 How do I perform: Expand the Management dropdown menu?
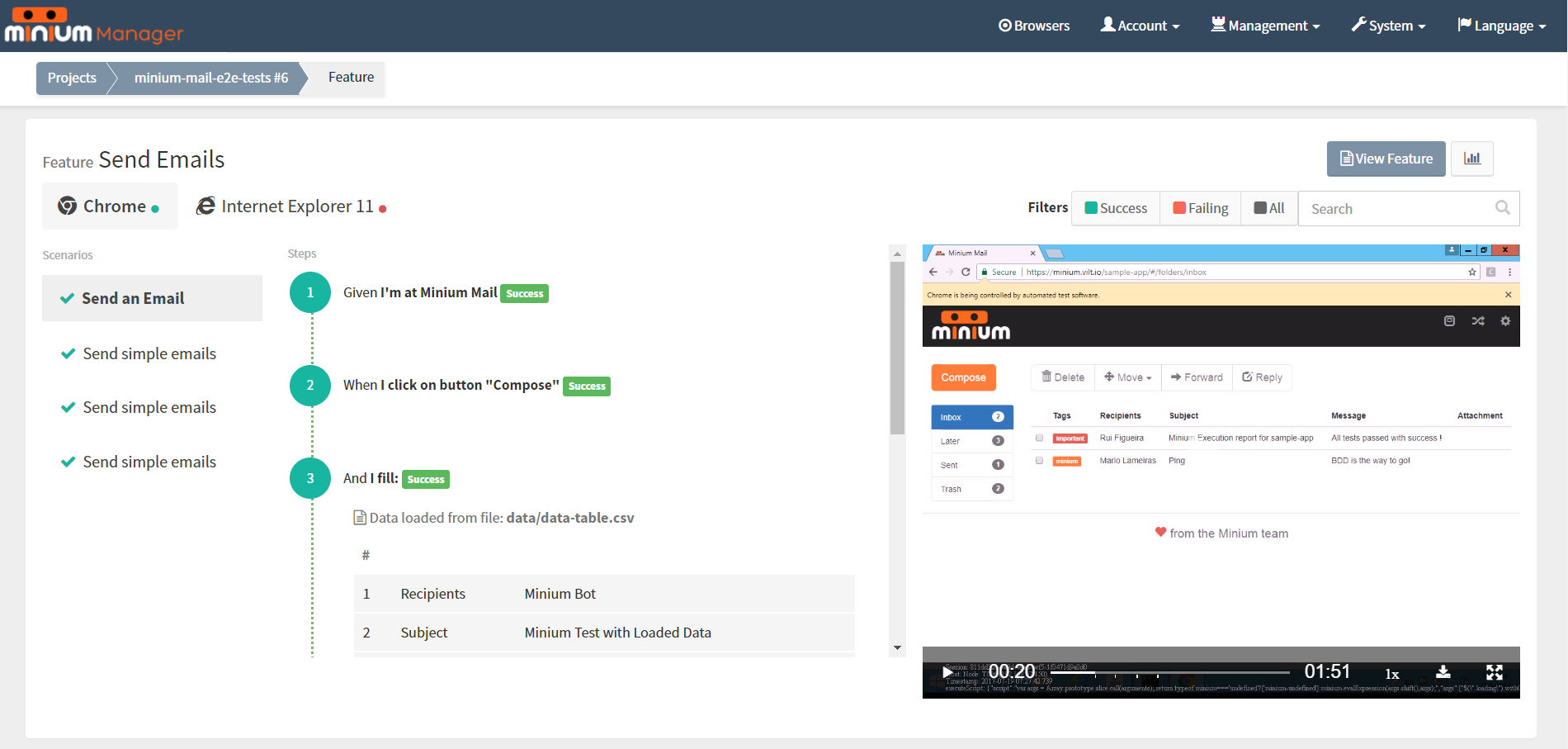(1265, 26)
